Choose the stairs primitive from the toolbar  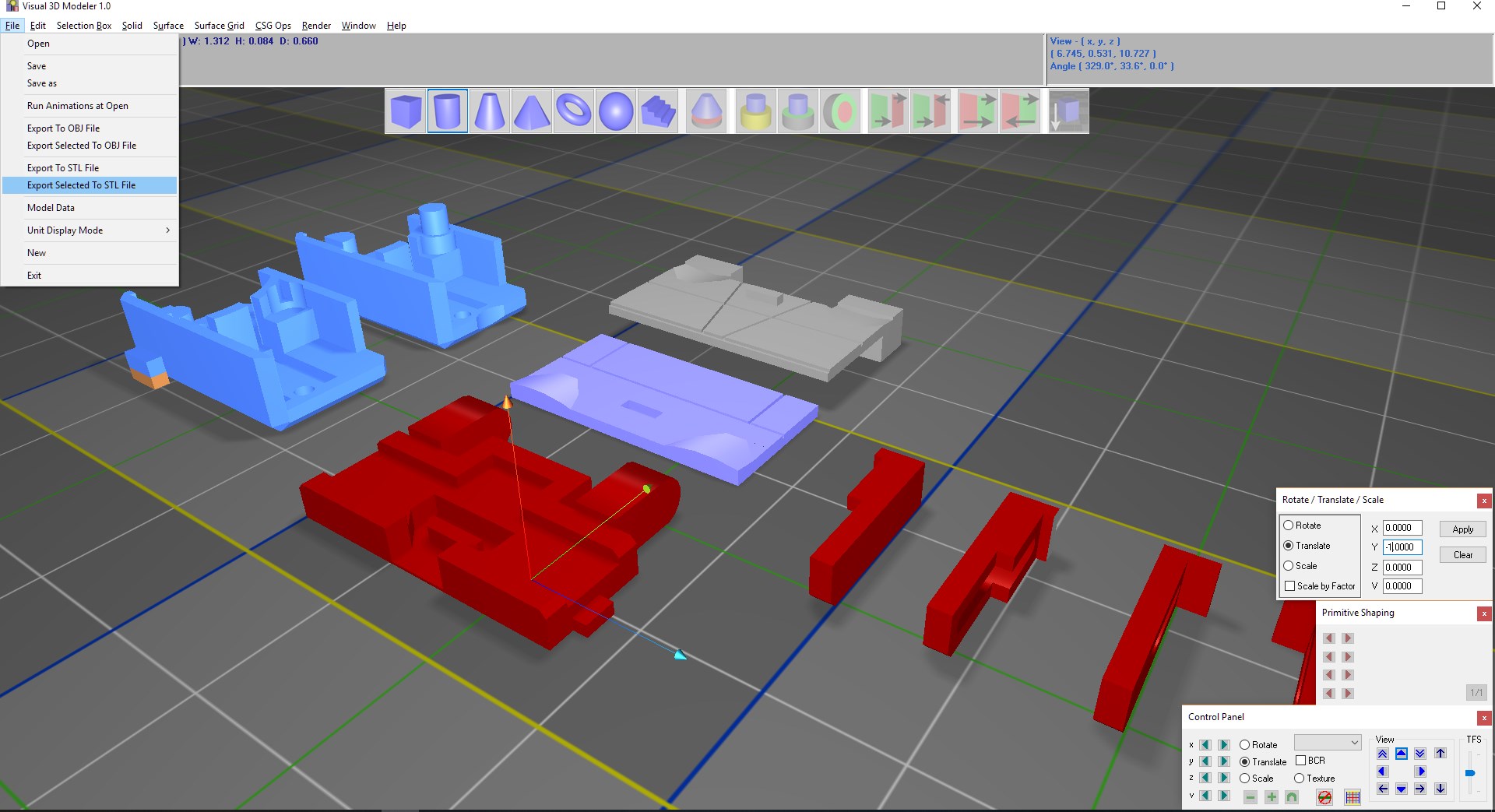658,111
